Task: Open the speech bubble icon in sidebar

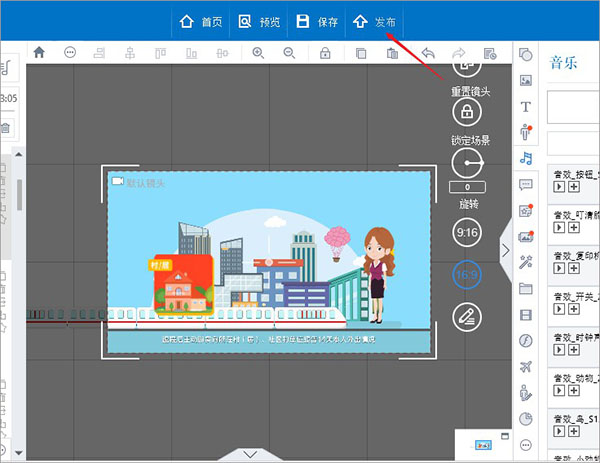Action: tap(526, 184)
